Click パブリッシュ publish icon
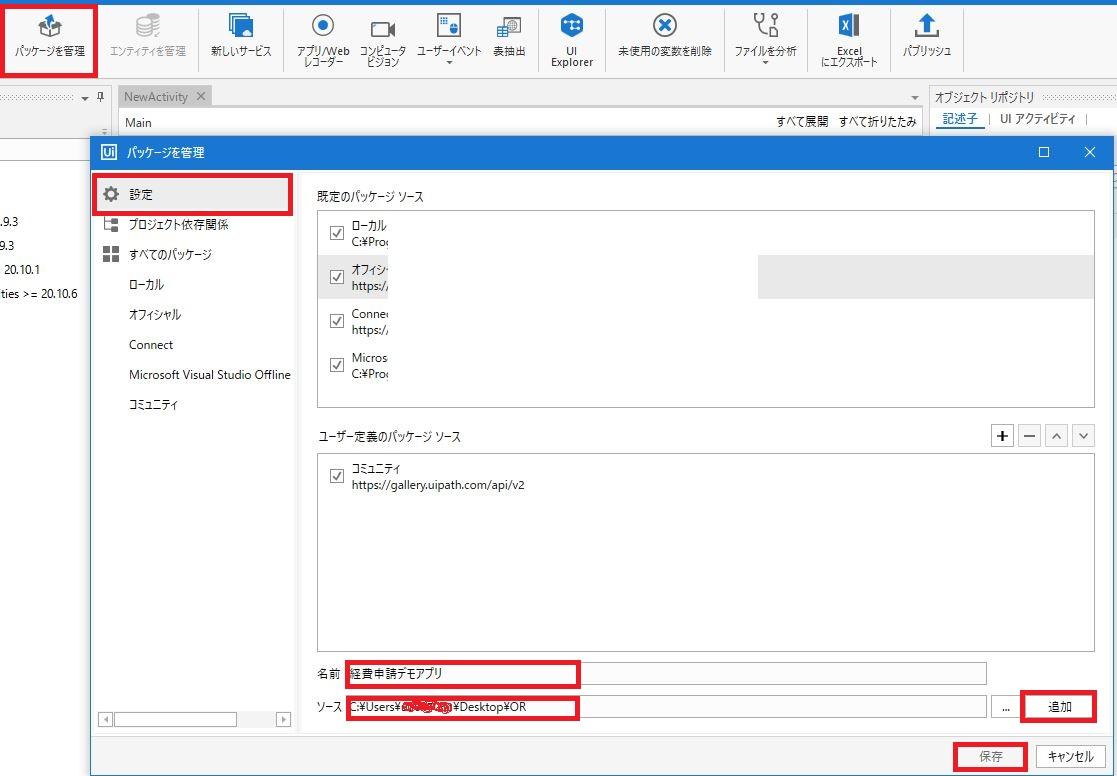 point(927,38)
